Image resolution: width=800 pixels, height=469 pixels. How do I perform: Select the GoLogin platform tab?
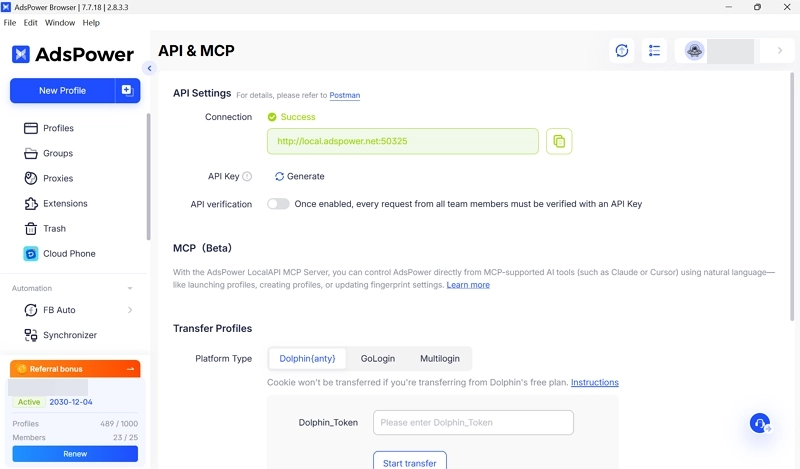pyautogui.click(x=378, y=358)
